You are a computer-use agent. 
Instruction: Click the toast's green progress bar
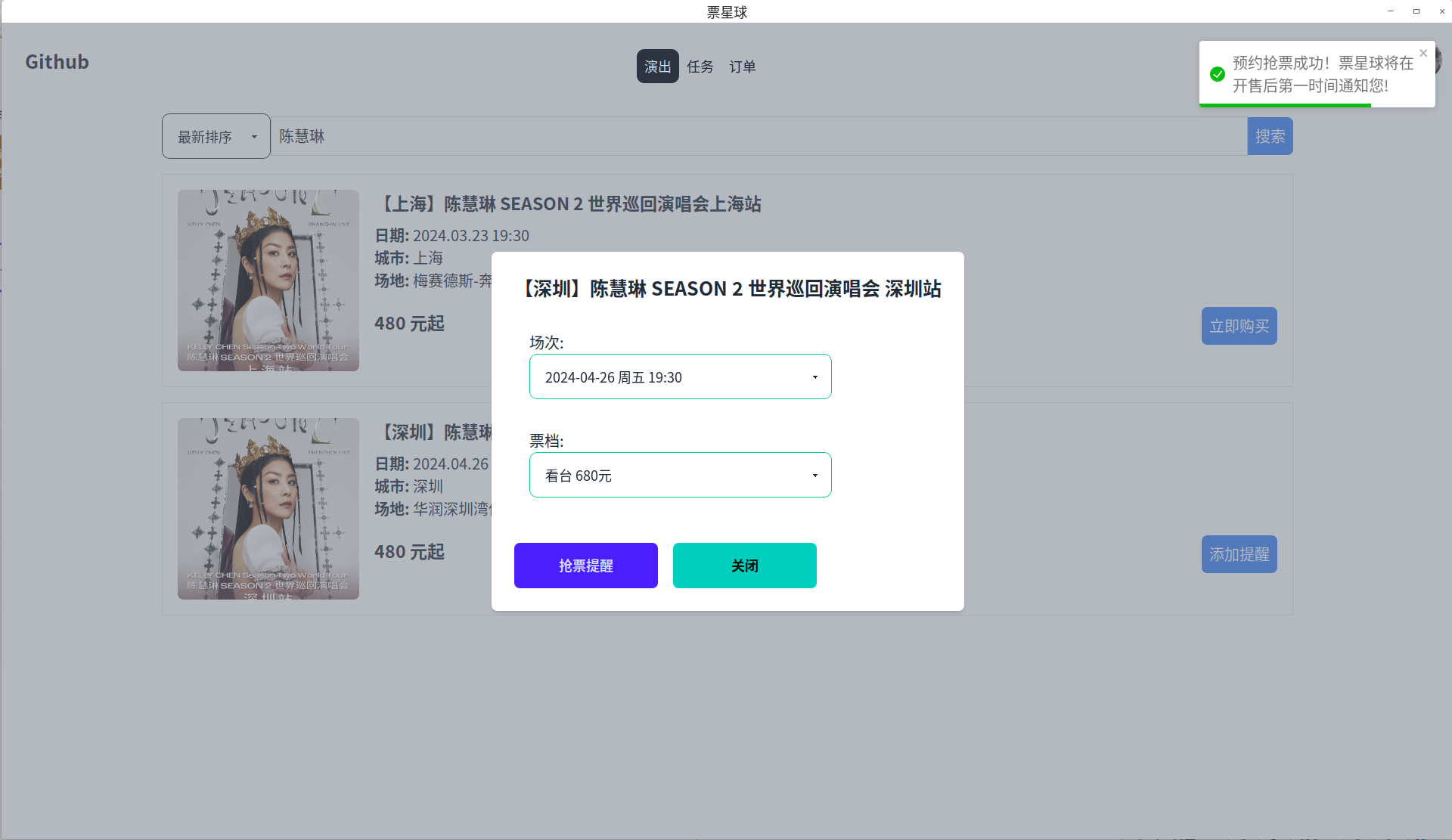click(1285, 105)
